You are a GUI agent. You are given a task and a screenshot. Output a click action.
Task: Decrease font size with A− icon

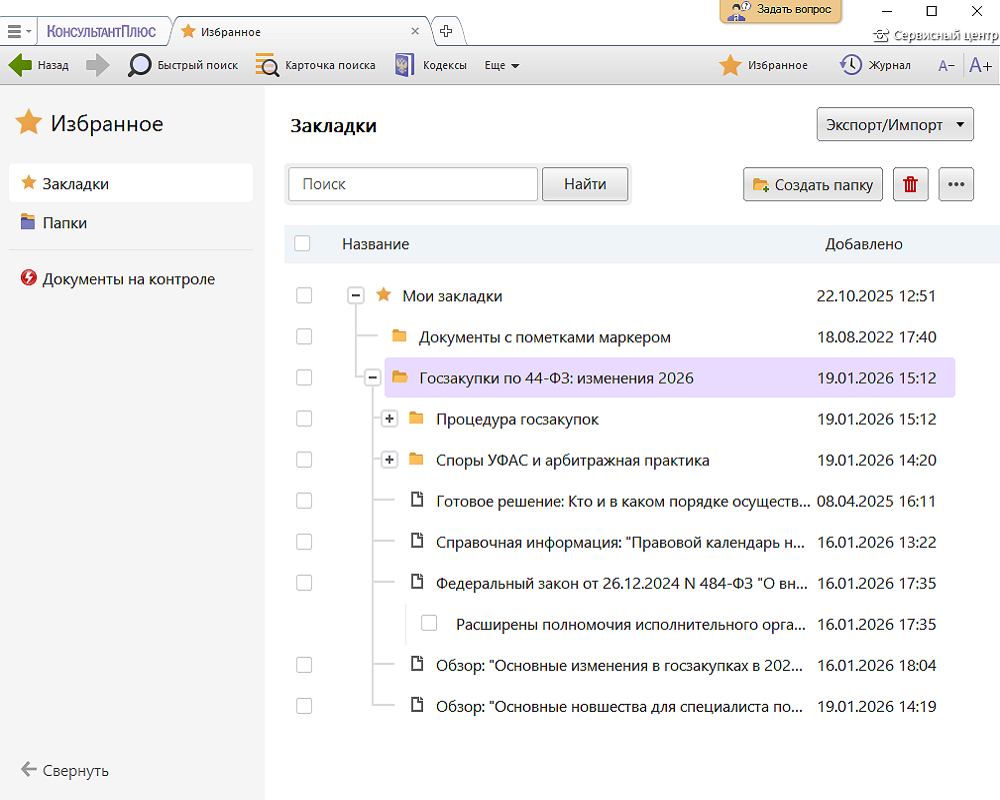pos(946,66)
